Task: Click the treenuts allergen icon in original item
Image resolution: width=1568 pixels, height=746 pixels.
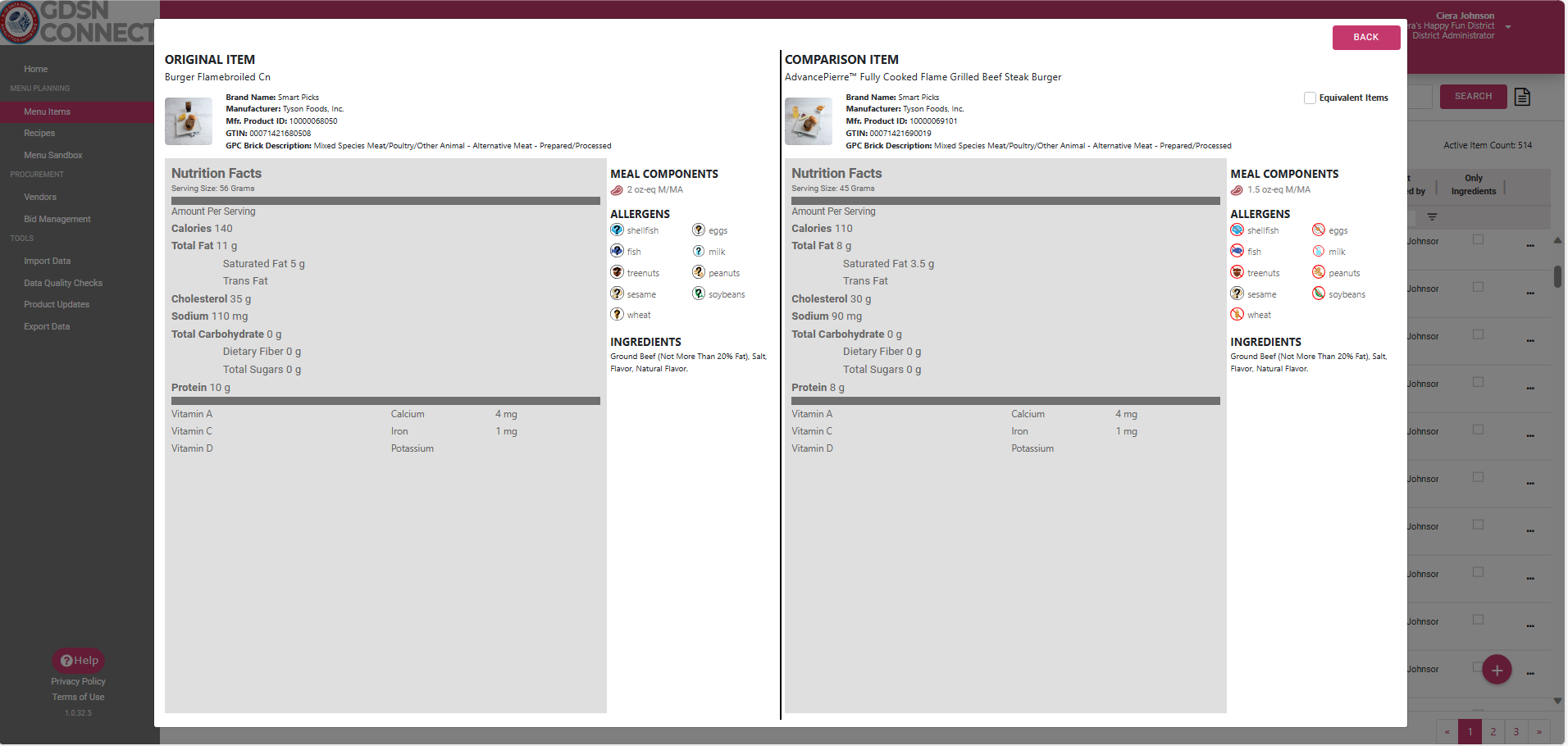Action: [617, 272]
